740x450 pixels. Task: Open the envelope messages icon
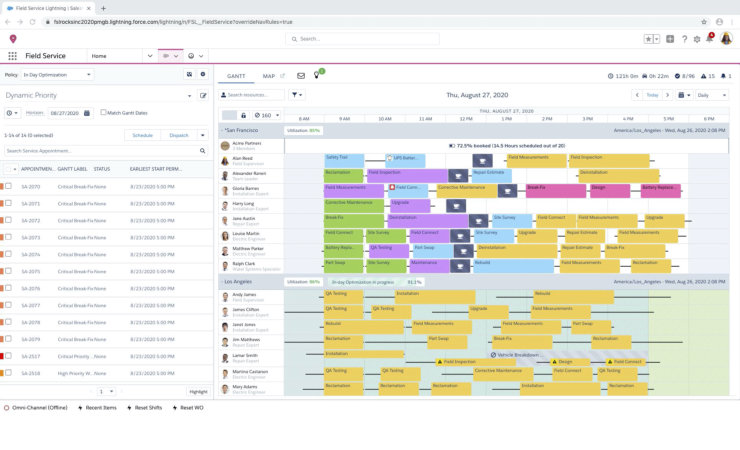pyautogui.click(x=301, y=76)
